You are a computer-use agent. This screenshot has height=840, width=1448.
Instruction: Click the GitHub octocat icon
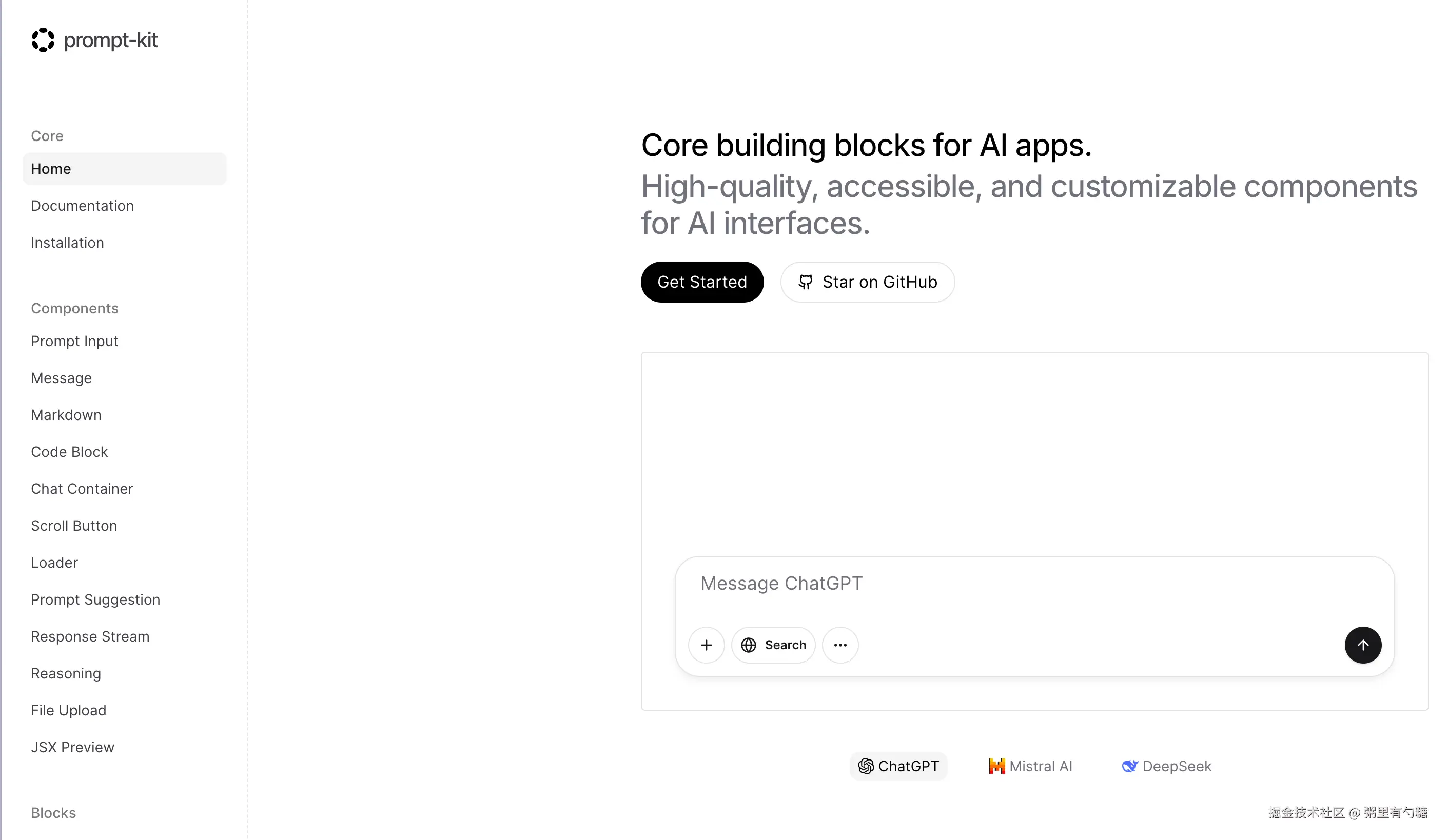(805, 282)
